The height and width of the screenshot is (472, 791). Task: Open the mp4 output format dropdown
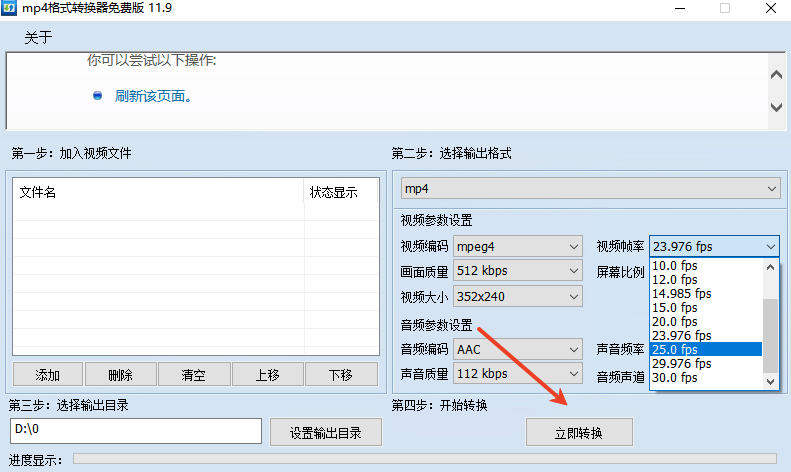590,189
